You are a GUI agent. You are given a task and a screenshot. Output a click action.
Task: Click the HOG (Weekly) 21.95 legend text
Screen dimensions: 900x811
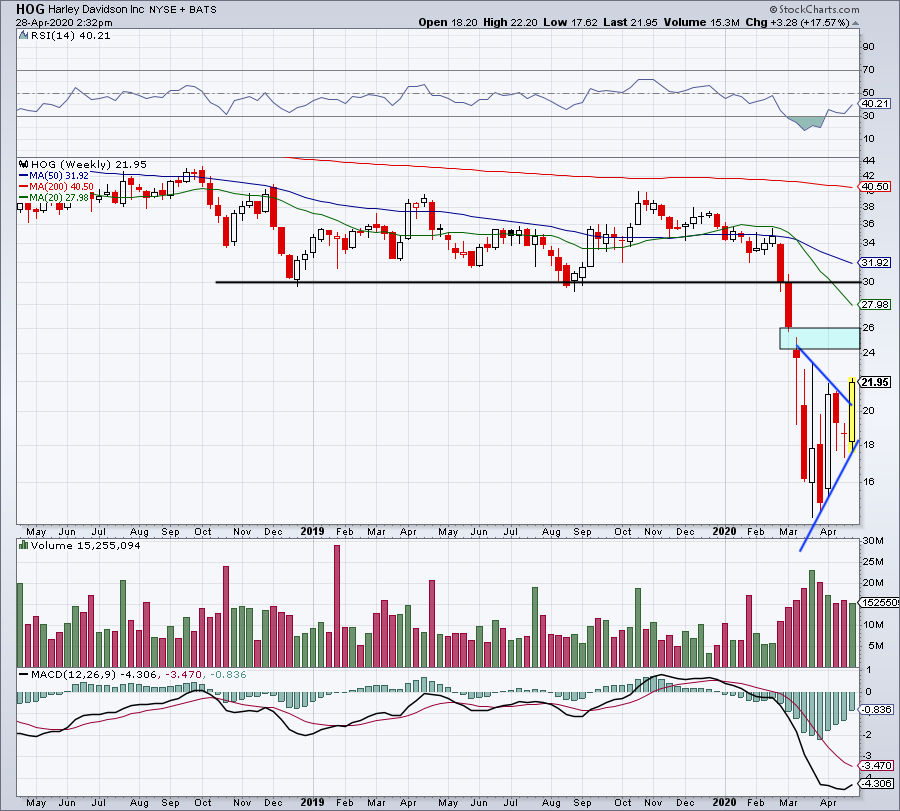coord(89,165)
